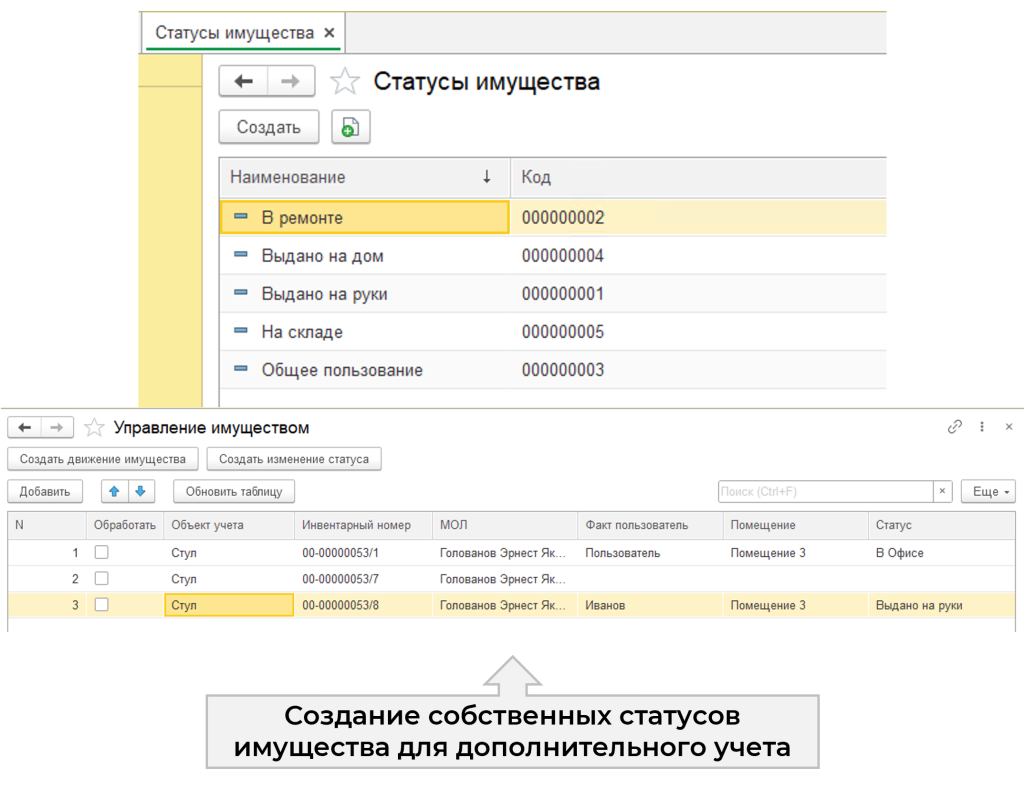Toggle the Обработать checkbox in row 2

(x=101, y=579)
